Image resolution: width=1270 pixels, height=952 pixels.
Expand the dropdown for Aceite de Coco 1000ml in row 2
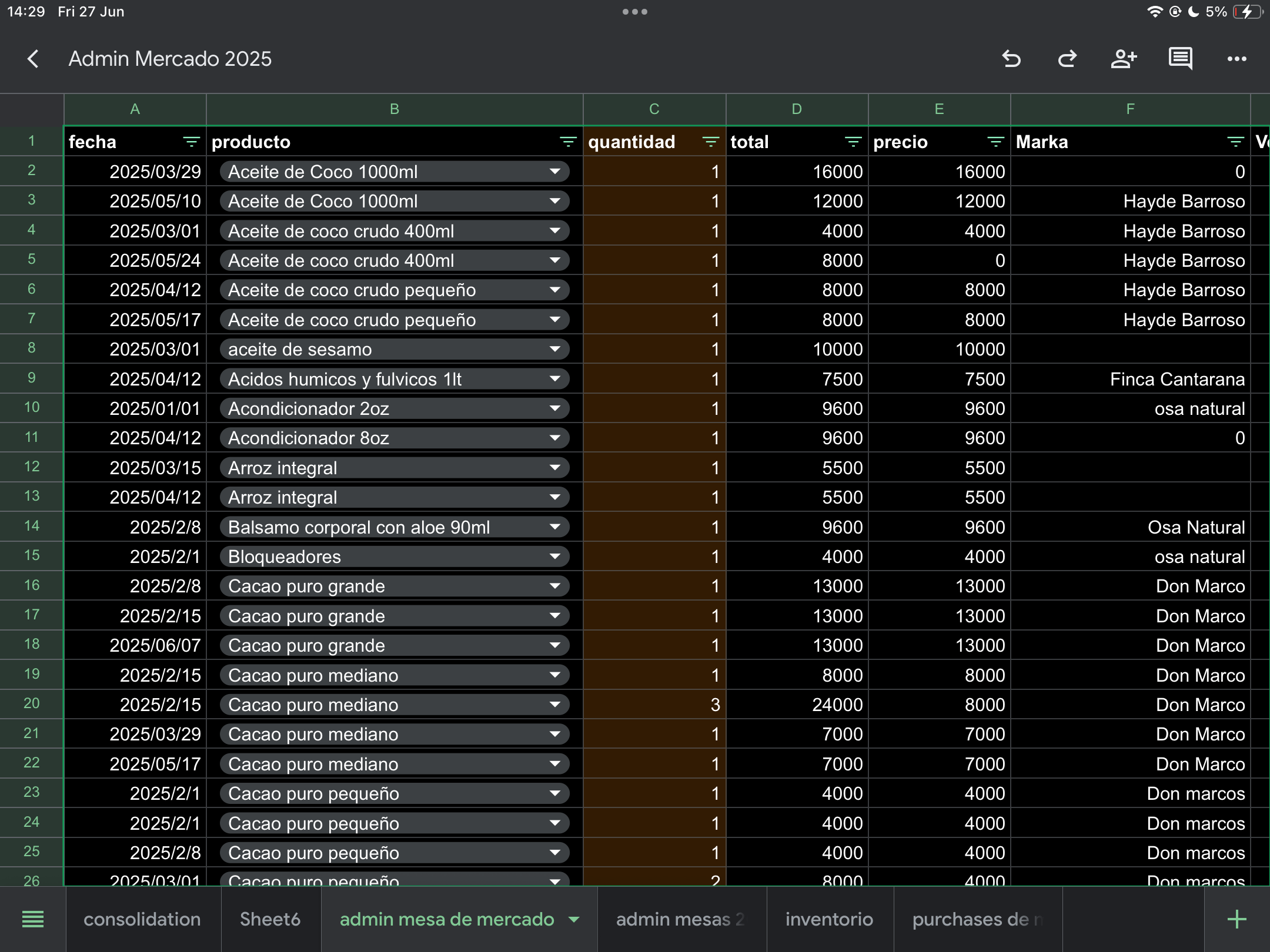pyautogui.click(x=554, y=172)
